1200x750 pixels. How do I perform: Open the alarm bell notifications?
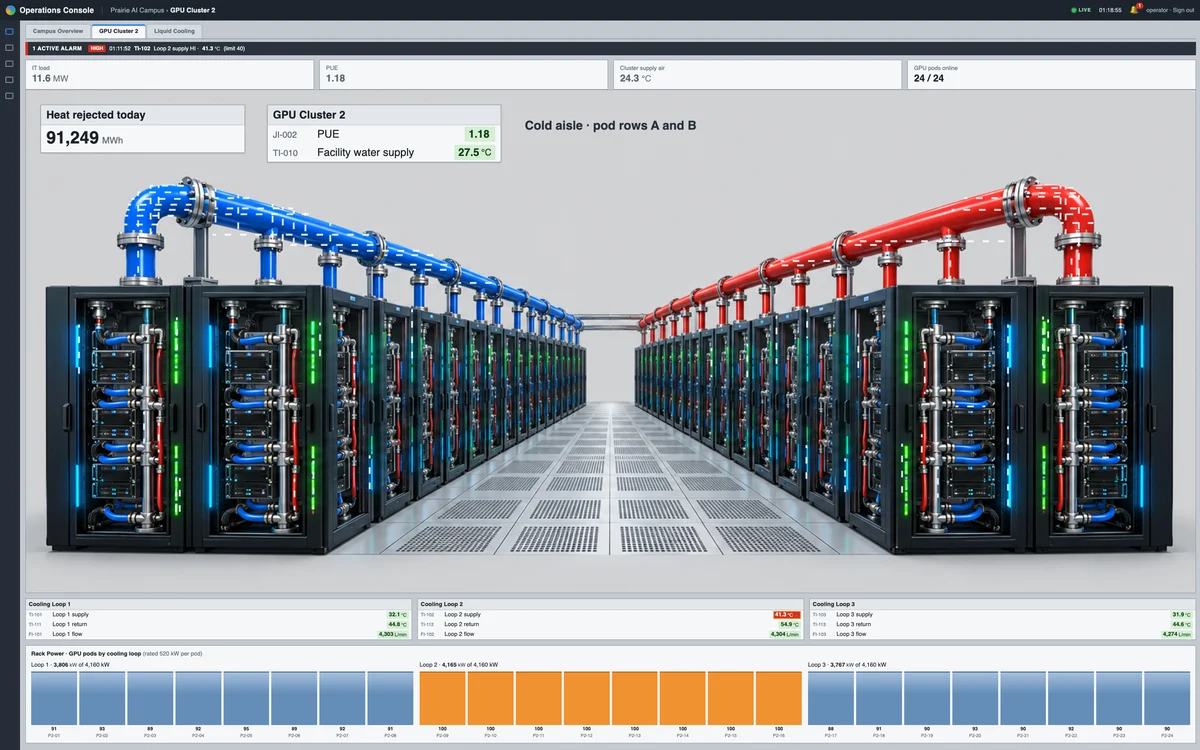tap(1134, 9)
